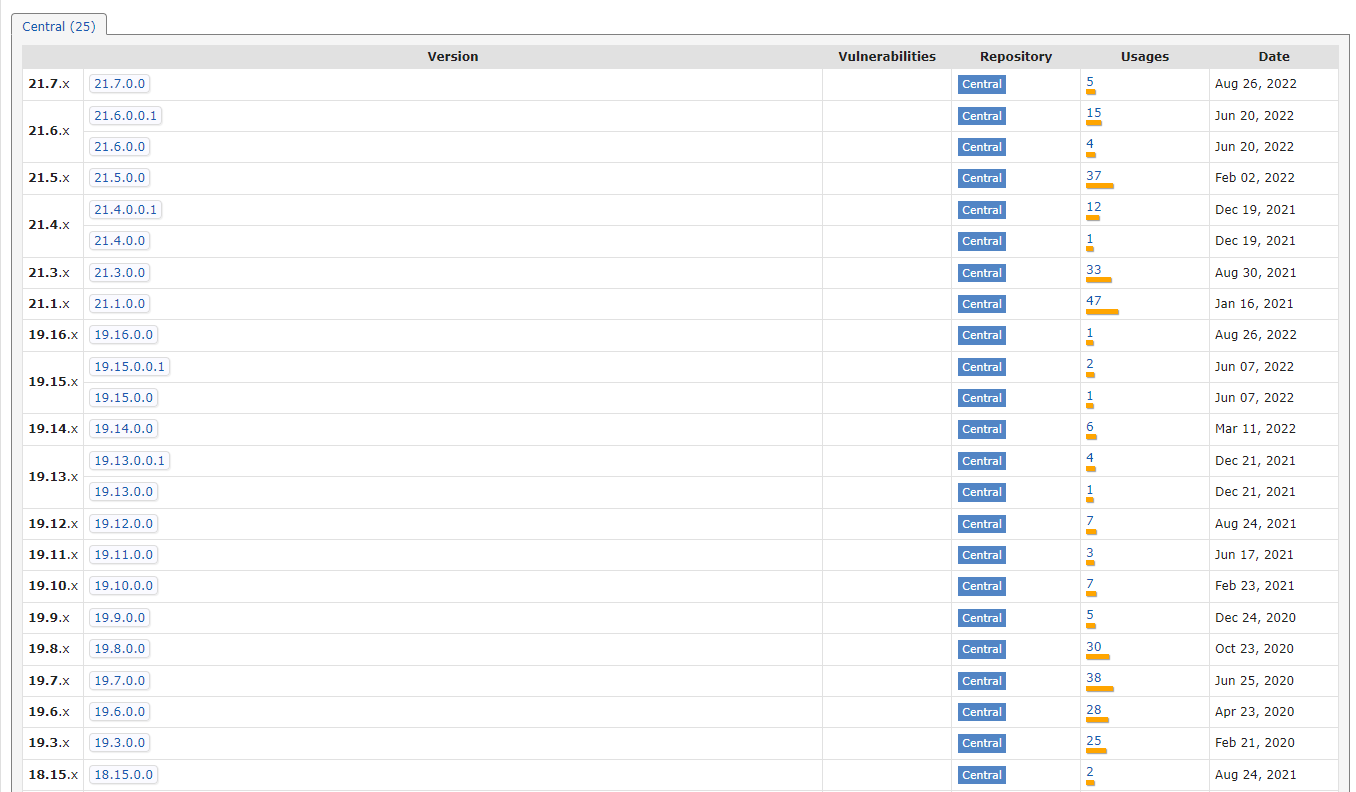Select the 21.4.x version group label
This screenshot has width=1356, height=792.
coord(49,225)
